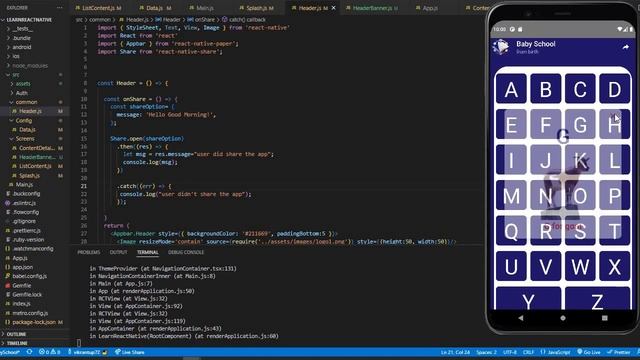This screenshot has width=640, height=360.
Task: Open ContentDetai... file under Screens
Action: coord(37,148)
